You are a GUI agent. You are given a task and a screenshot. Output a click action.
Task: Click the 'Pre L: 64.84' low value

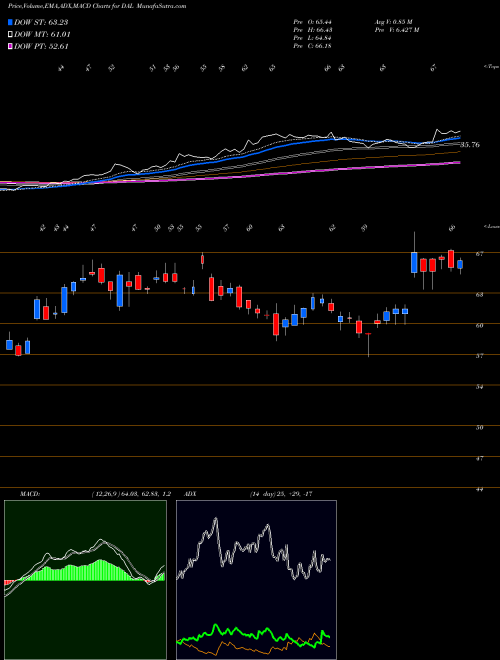(x=312, y=38)
